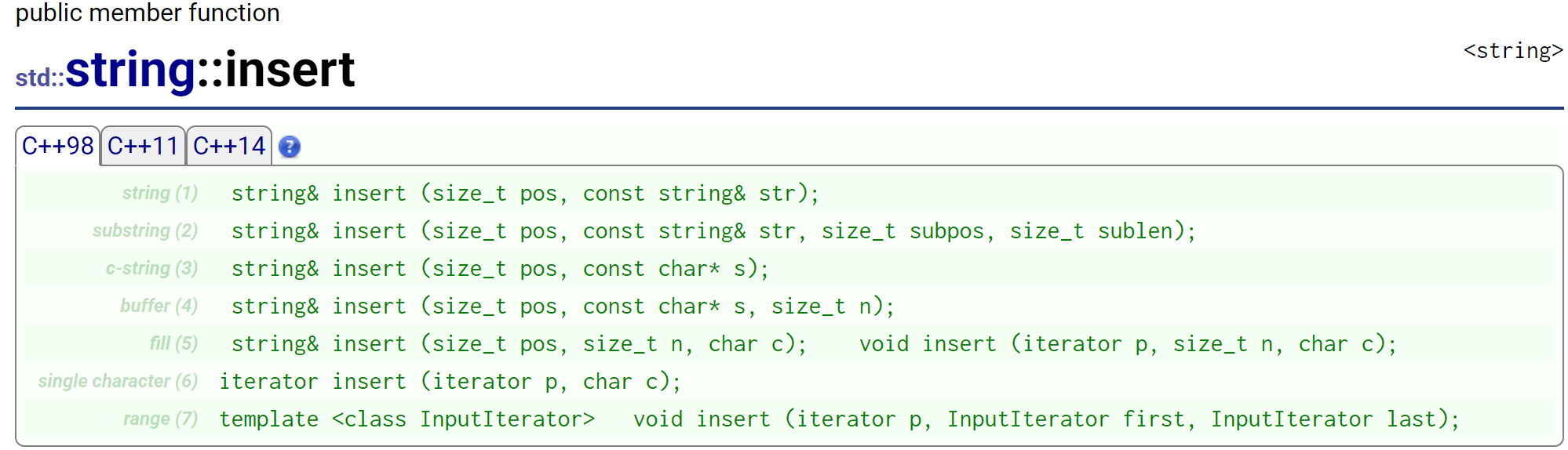Click the blue help question mark icon
Viewport: 1568px width, 450px height.
click(x=290, y=147)
